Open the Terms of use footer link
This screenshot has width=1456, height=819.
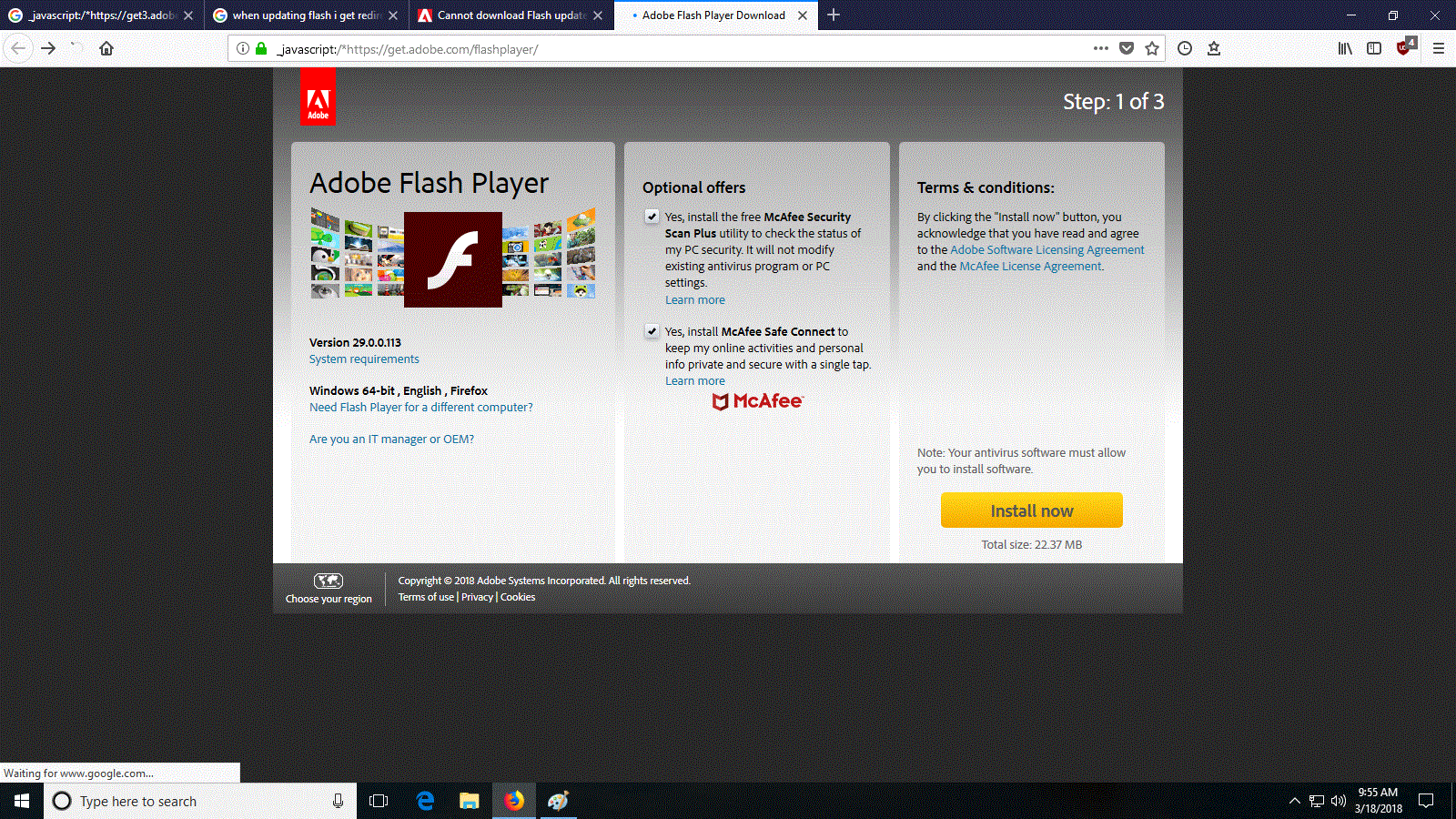[x=426, y=597]
